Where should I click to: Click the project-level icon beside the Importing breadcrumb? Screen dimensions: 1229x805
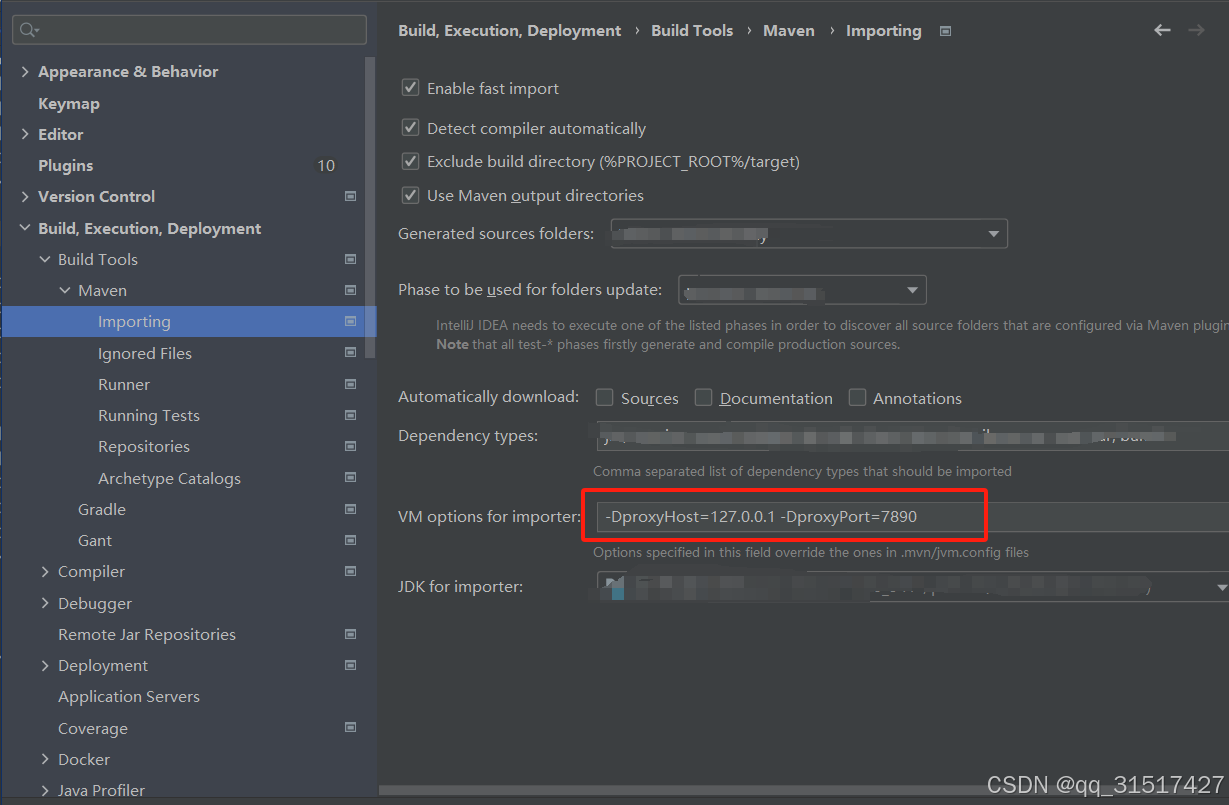(x=945, y=31)
